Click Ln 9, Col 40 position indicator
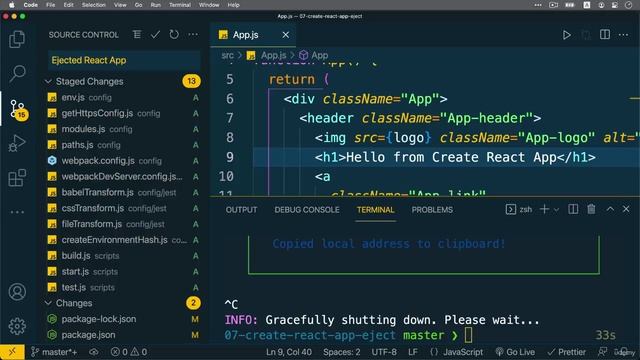 pos(289,352)
